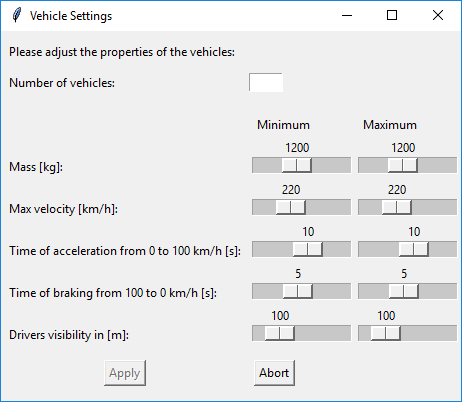Click trough right of Minimum Mass slider handle

pyautogui.click(x=331, y=165)
